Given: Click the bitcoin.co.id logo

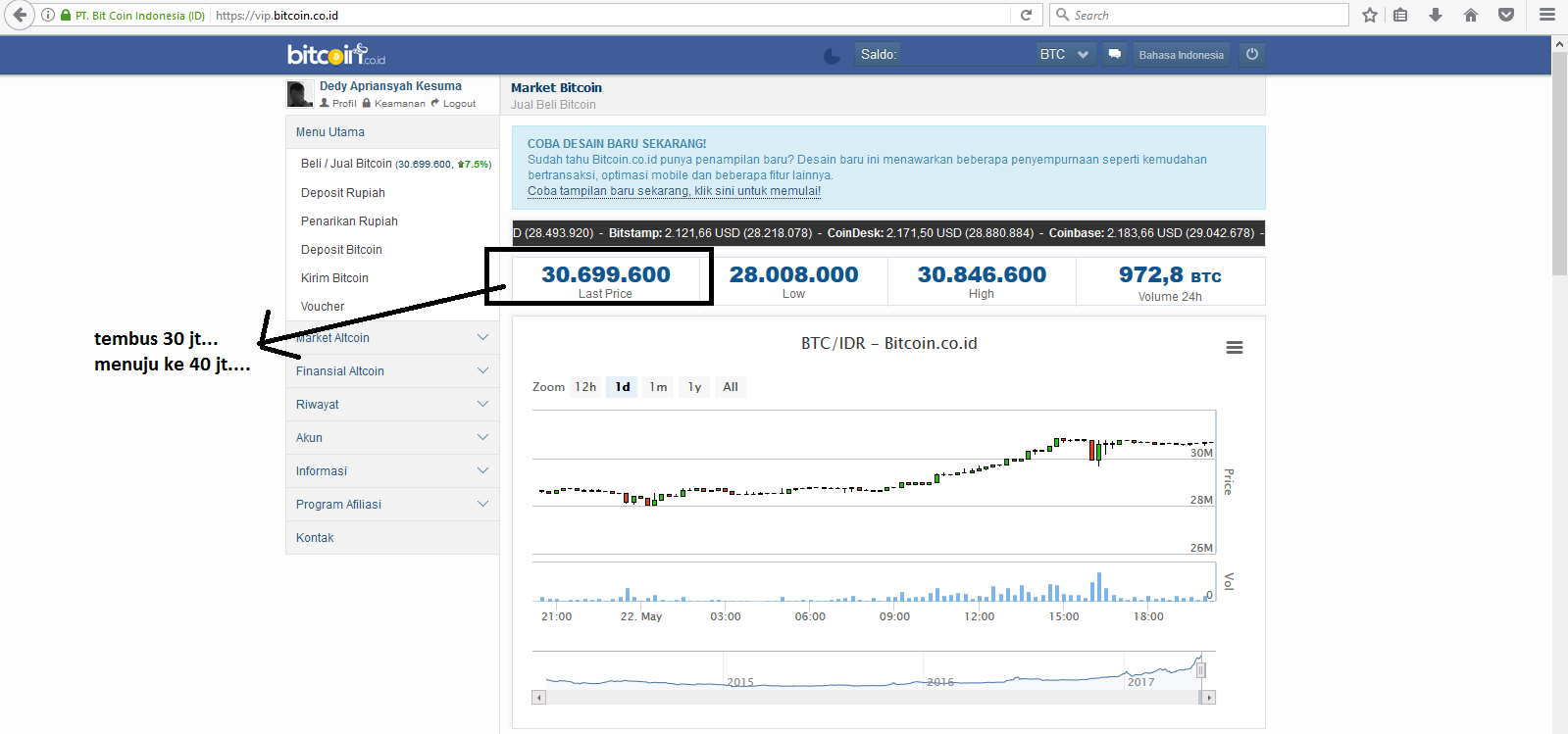Looking at the screenshot, I should (336, 55).
